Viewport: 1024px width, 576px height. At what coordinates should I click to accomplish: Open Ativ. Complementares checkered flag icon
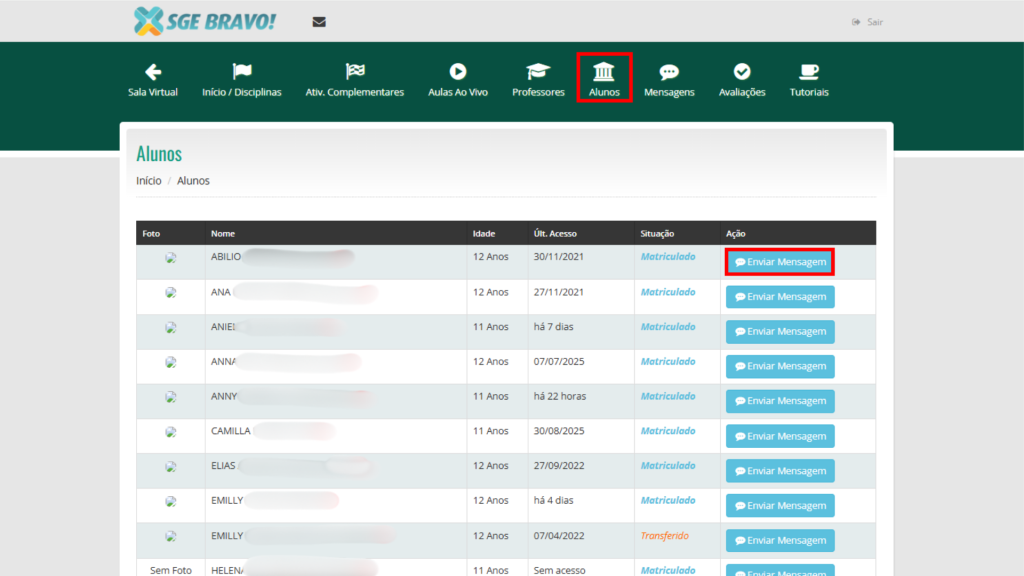355,72
